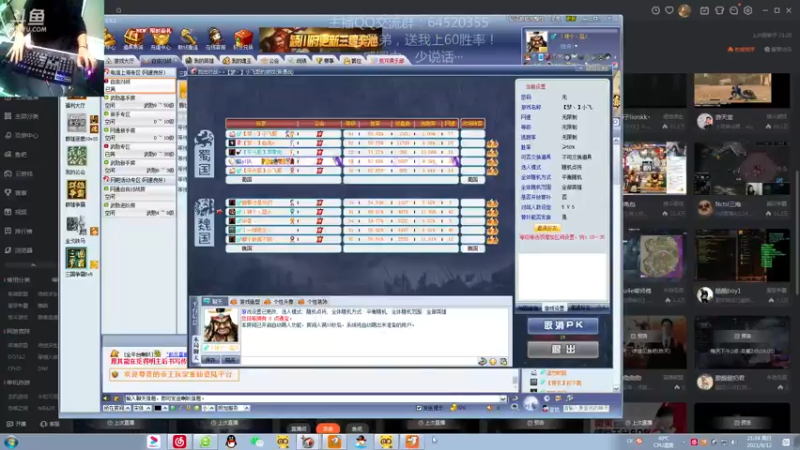This screenshot has width=800, height=450.
Task: Click left 蜀国 button under first team
Action: point(246,180)
